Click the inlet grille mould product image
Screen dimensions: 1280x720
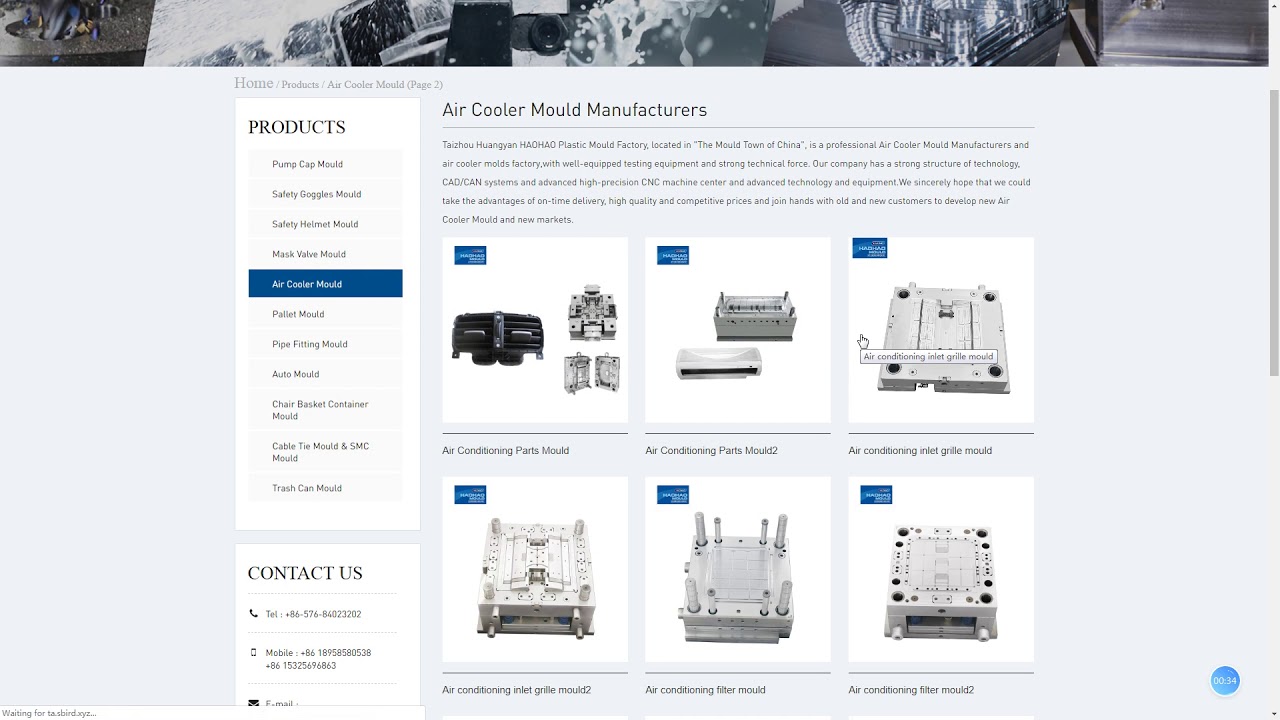(941, 330)
